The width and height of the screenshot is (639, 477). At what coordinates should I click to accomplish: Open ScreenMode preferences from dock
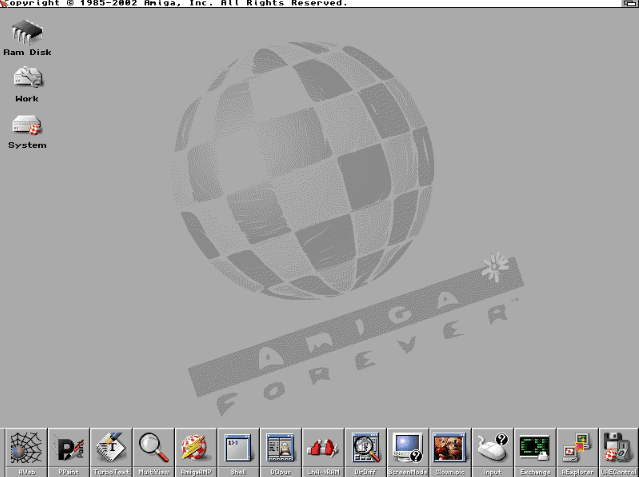[x=408, y=452]
